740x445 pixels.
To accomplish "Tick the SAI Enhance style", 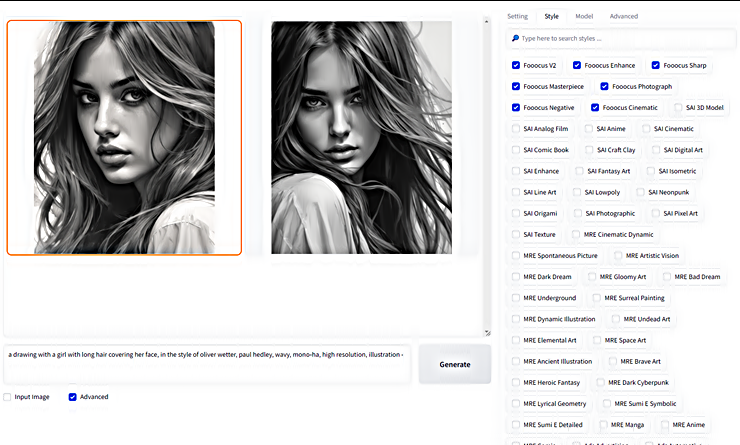I will click(x=516, y=171).
